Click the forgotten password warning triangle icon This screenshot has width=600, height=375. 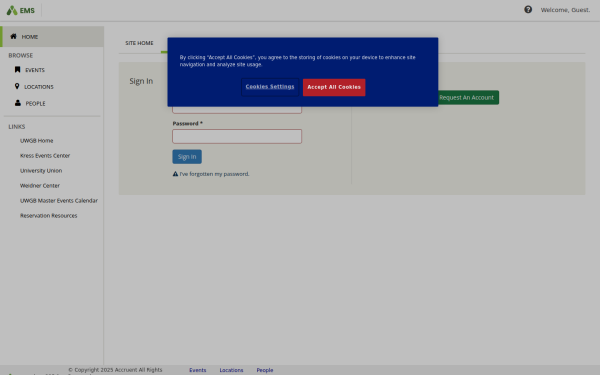[x=175, y=174]
